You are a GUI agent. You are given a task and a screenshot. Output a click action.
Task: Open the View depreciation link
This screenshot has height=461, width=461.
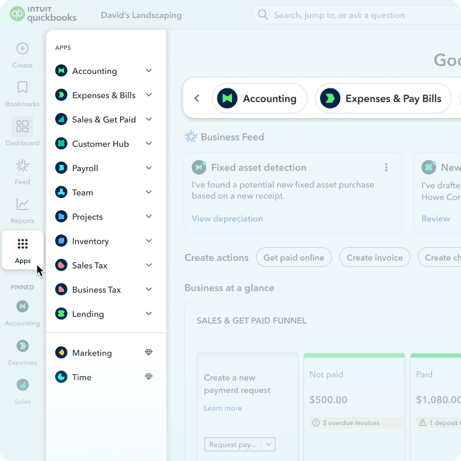click(227, 219)
